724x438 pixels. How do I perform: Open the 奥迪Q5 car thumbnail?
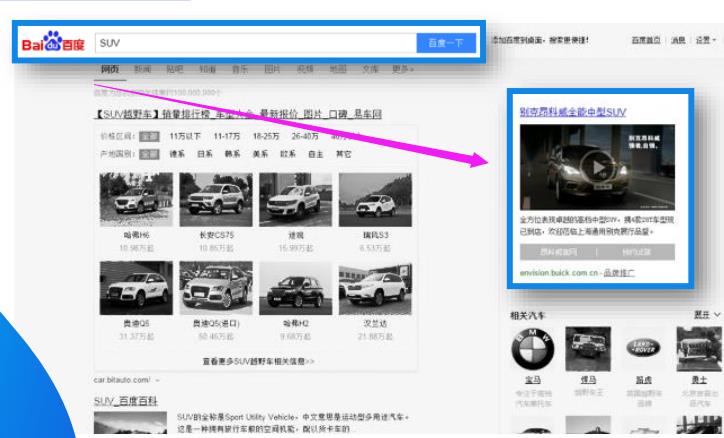coord(136,288)
